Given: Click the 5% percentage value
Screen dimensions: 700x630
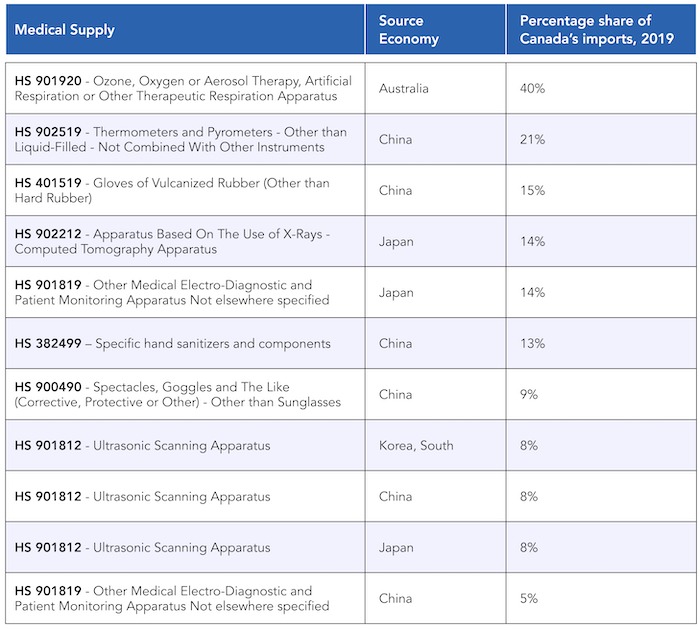Looking at the screenshot, I should tap(529, 599).
